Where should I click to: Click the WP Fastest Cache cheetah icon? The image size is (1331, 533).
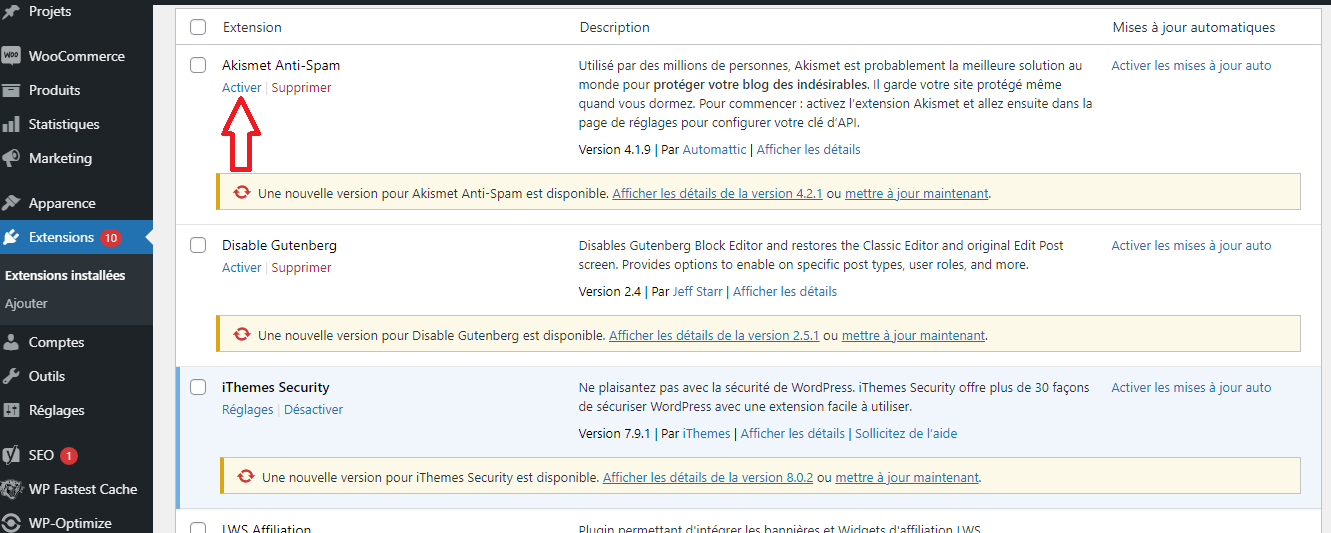pyautogui.click(x=12, y=489)
